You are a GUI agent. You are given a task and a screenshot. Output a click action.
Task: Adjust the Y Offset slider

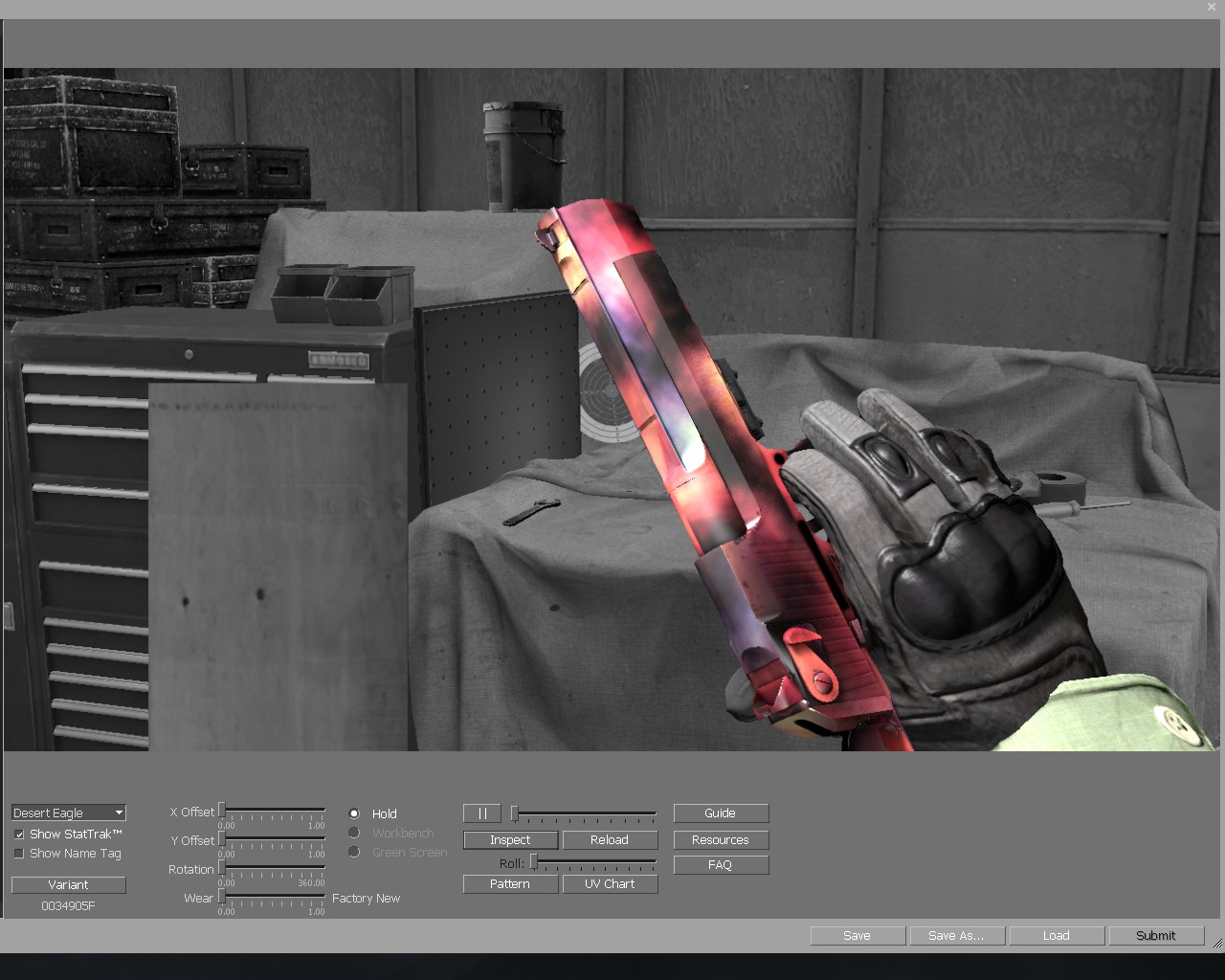(273, 840)
